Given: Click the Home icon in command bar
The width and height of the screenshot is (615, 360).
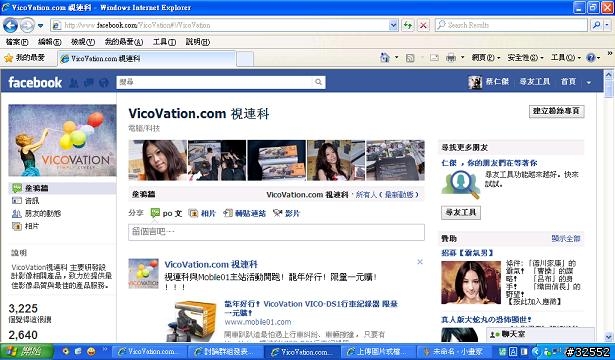Looking at the screenshot, I should (x=385, y=58).
